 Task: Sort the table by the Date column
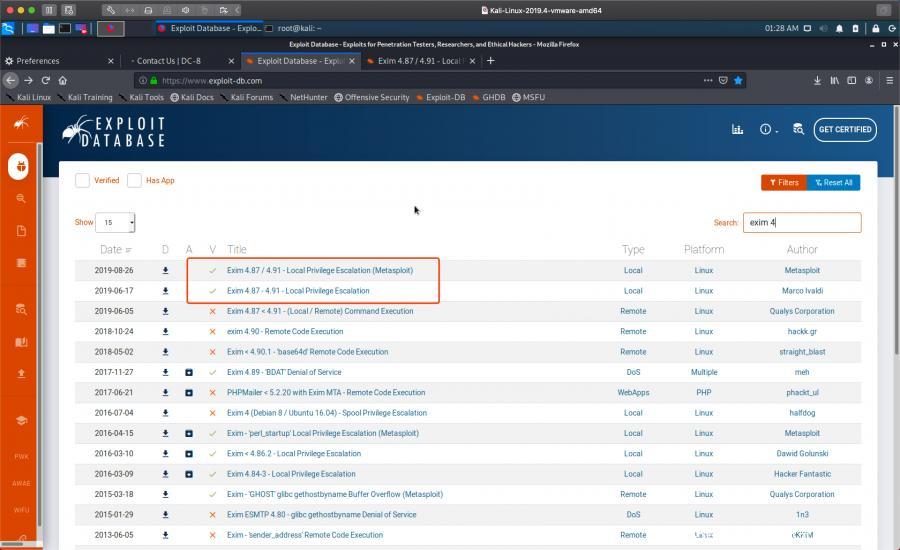[x=115, y=250]
